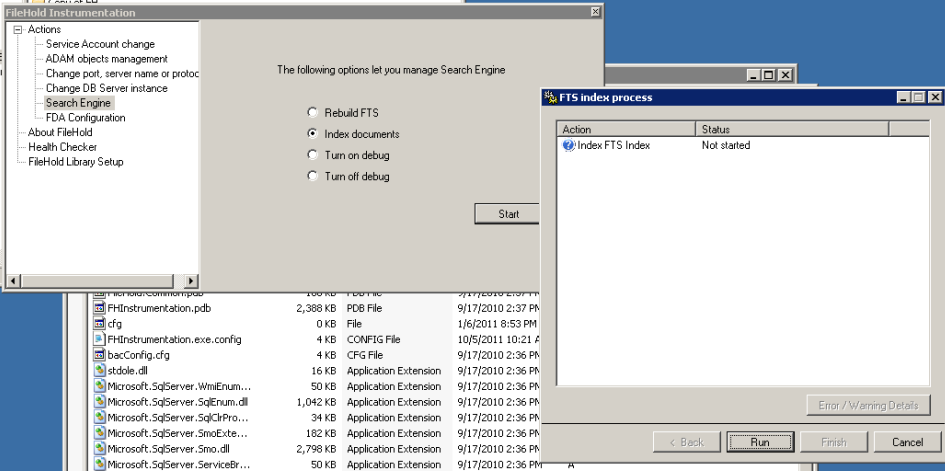The image size is (945, 471).
Task: Select Search Engine tree item
Action: coord(78,103)
